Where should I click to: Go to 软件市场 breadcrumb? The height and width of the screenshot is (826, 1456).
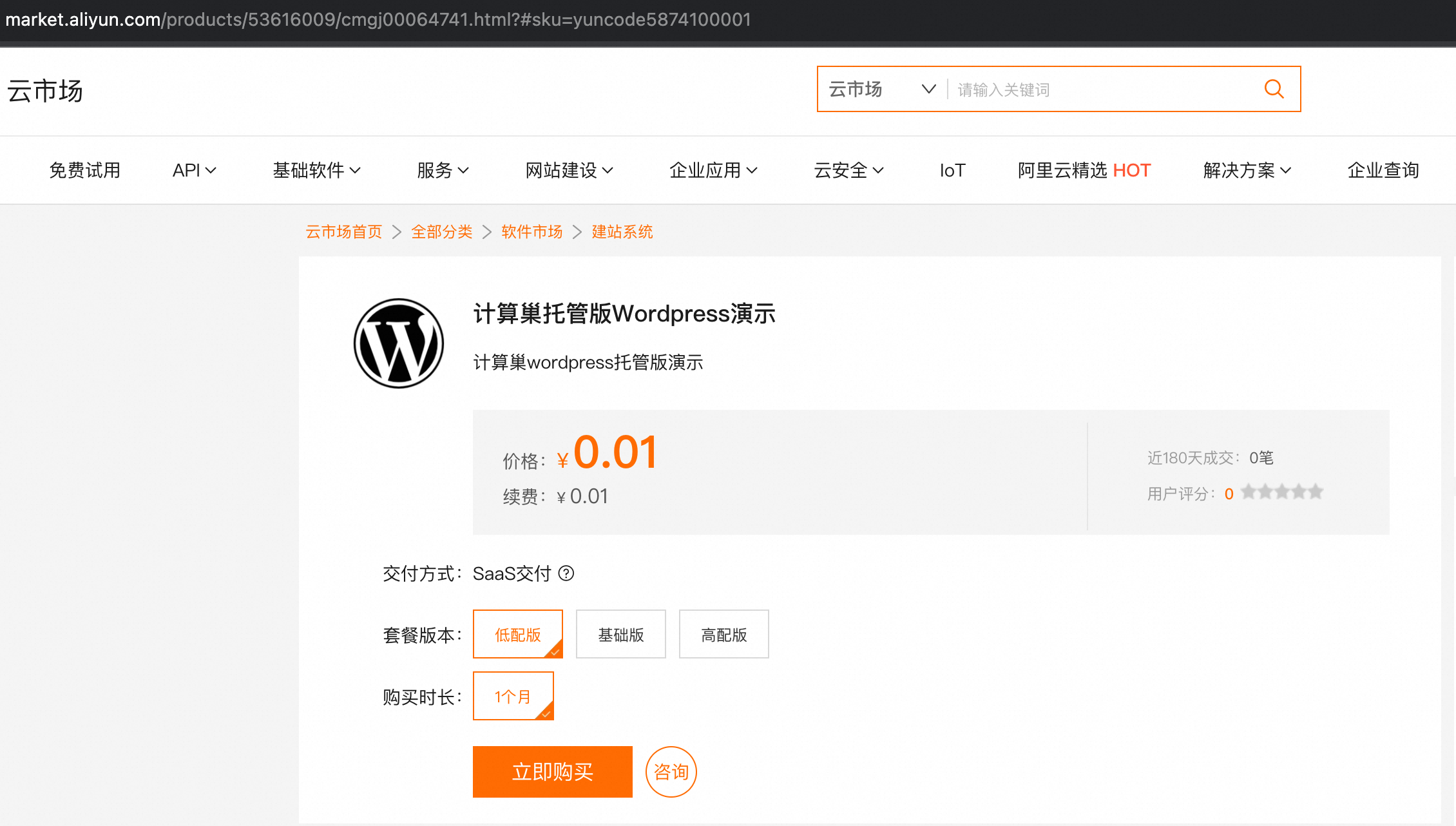[x=532, y=232]
